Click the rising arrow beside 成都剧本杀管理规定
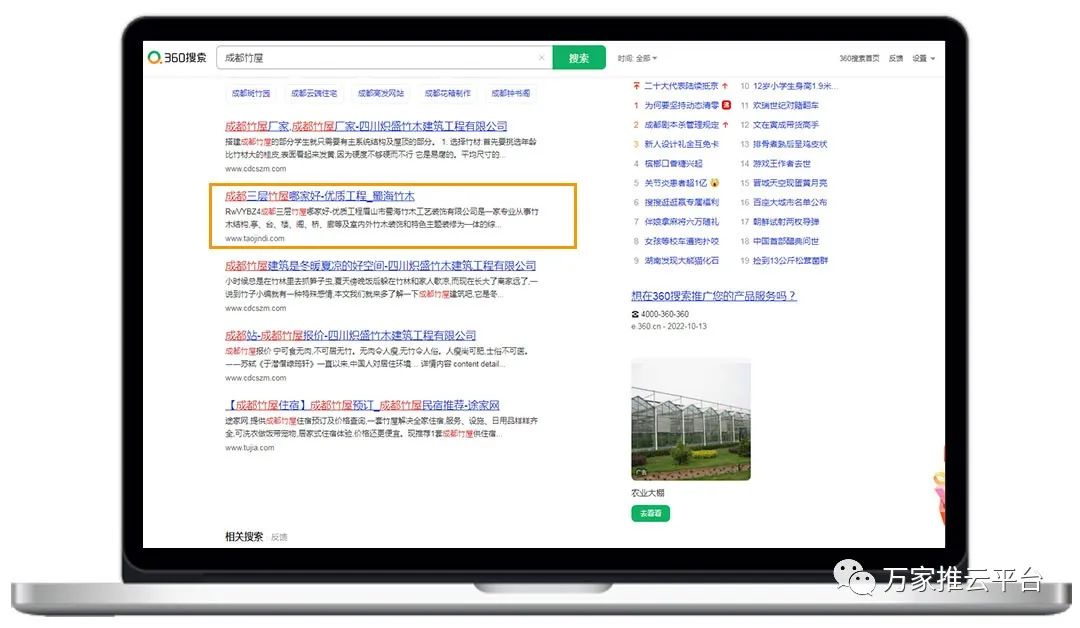Image resolution: width=1080 pixels, height=628 pixels. pos(725,125)
